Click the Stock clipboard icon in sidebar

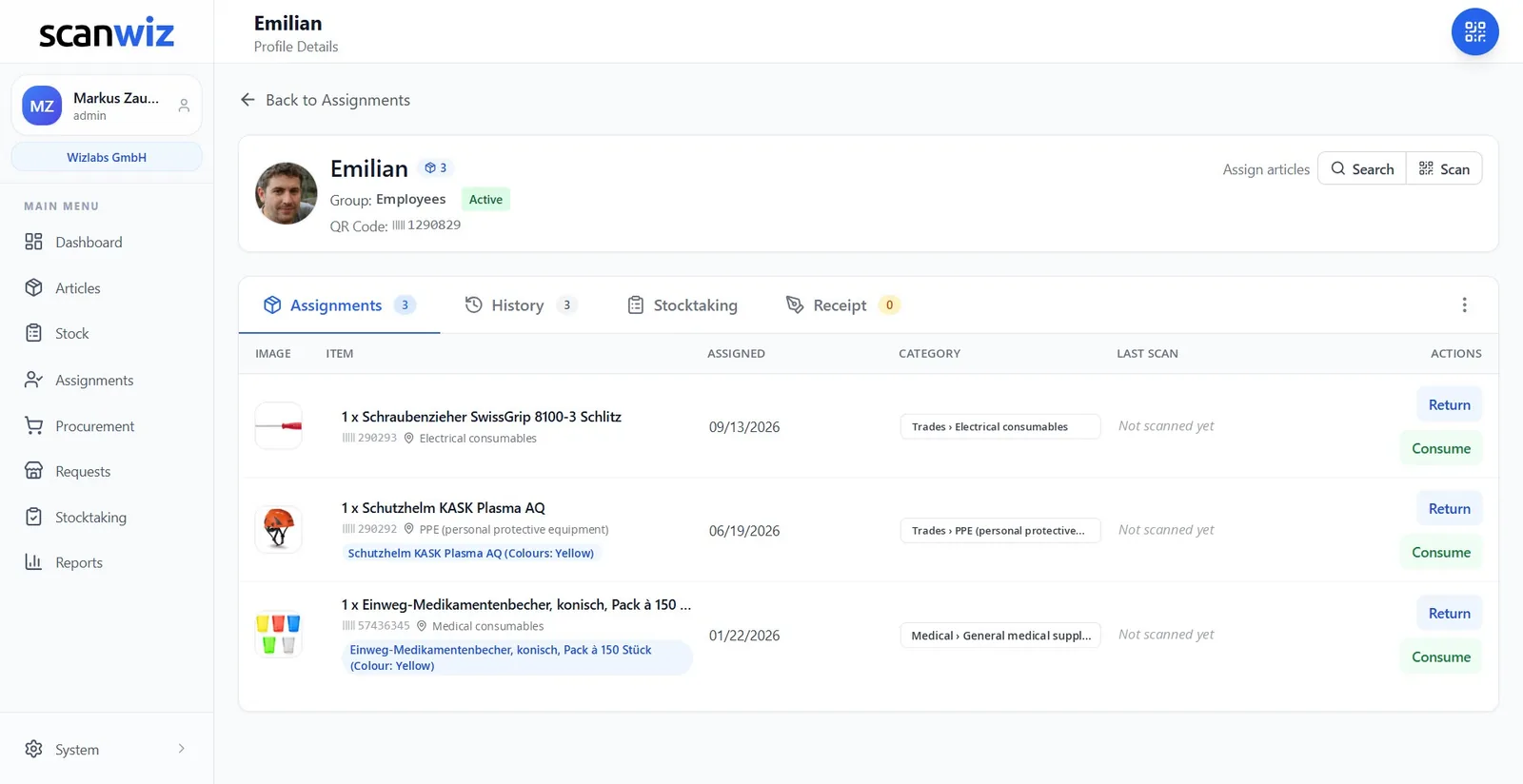coord(34,333)
